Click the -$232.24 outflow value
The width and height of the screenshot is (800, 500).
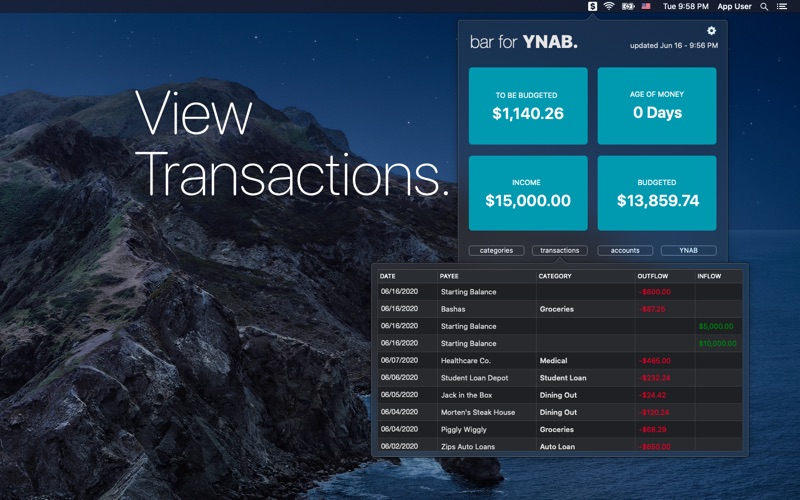(655, 378)
